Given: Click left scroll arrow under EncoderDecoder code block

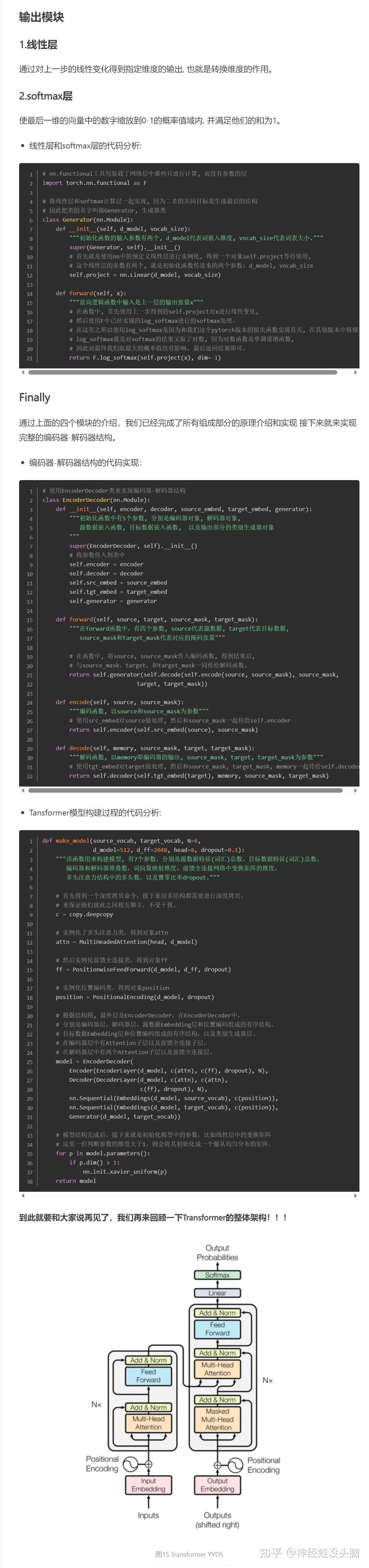Looking at the screenshot, I should 22,790.
